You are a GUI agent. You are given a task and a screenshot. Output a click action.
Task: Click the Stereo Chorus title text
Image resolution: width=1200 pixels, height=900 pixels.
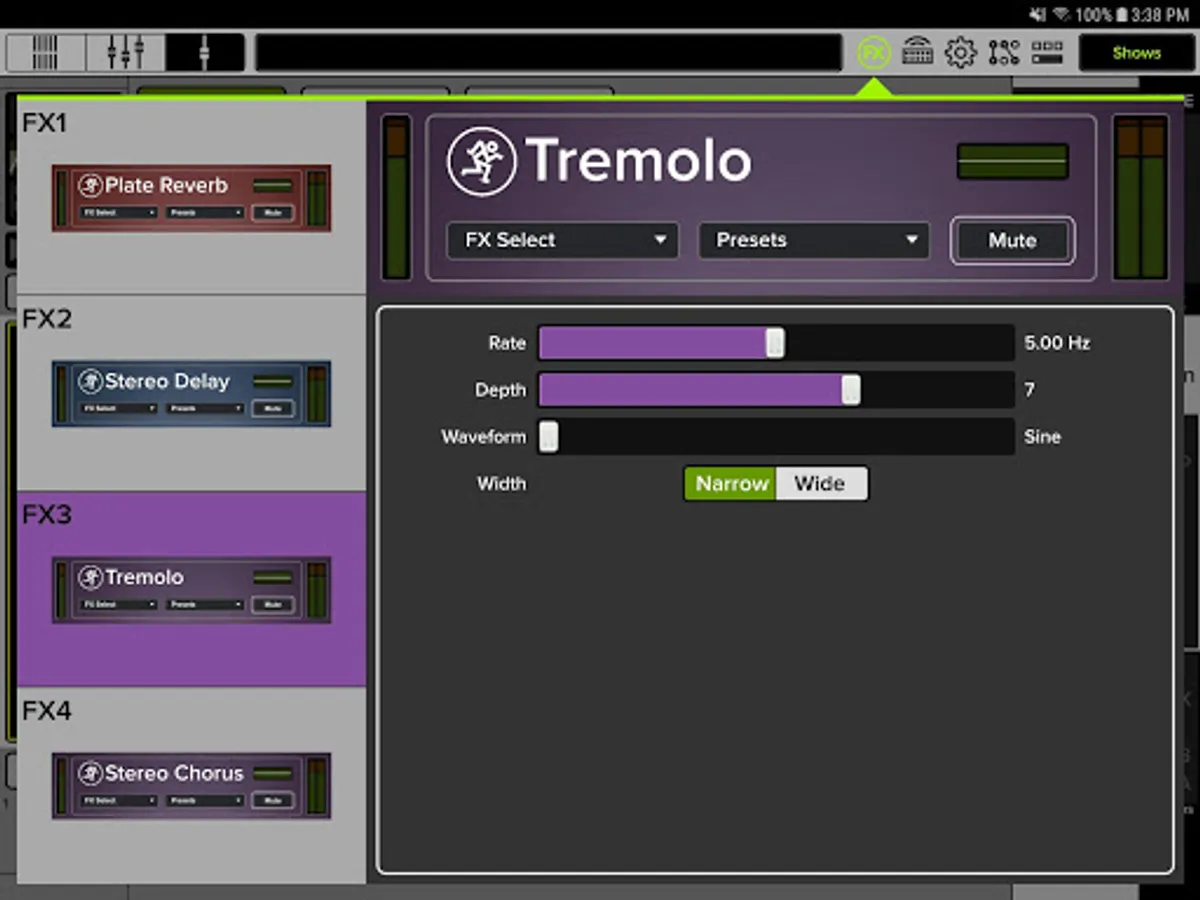click(x=174, y=774)
